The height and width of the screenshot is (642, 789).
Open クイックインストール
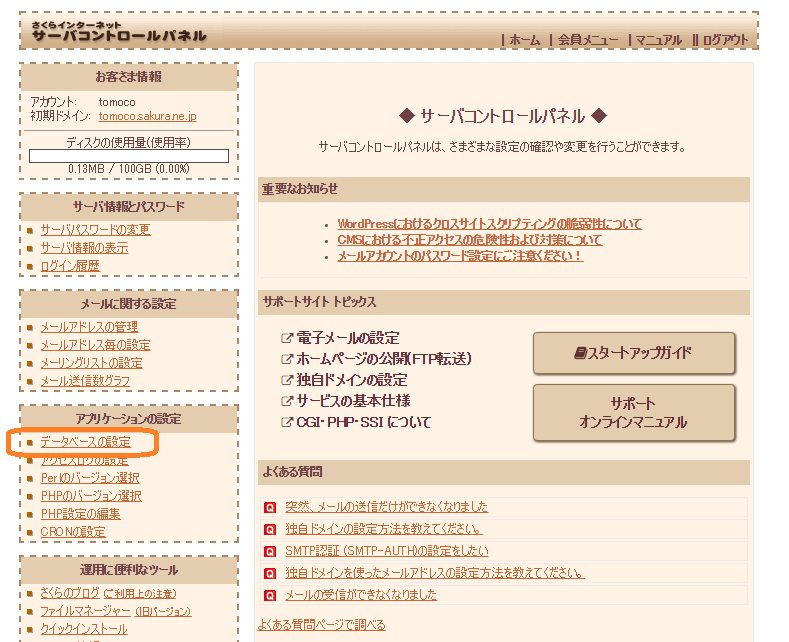click(x=84, y=629)
